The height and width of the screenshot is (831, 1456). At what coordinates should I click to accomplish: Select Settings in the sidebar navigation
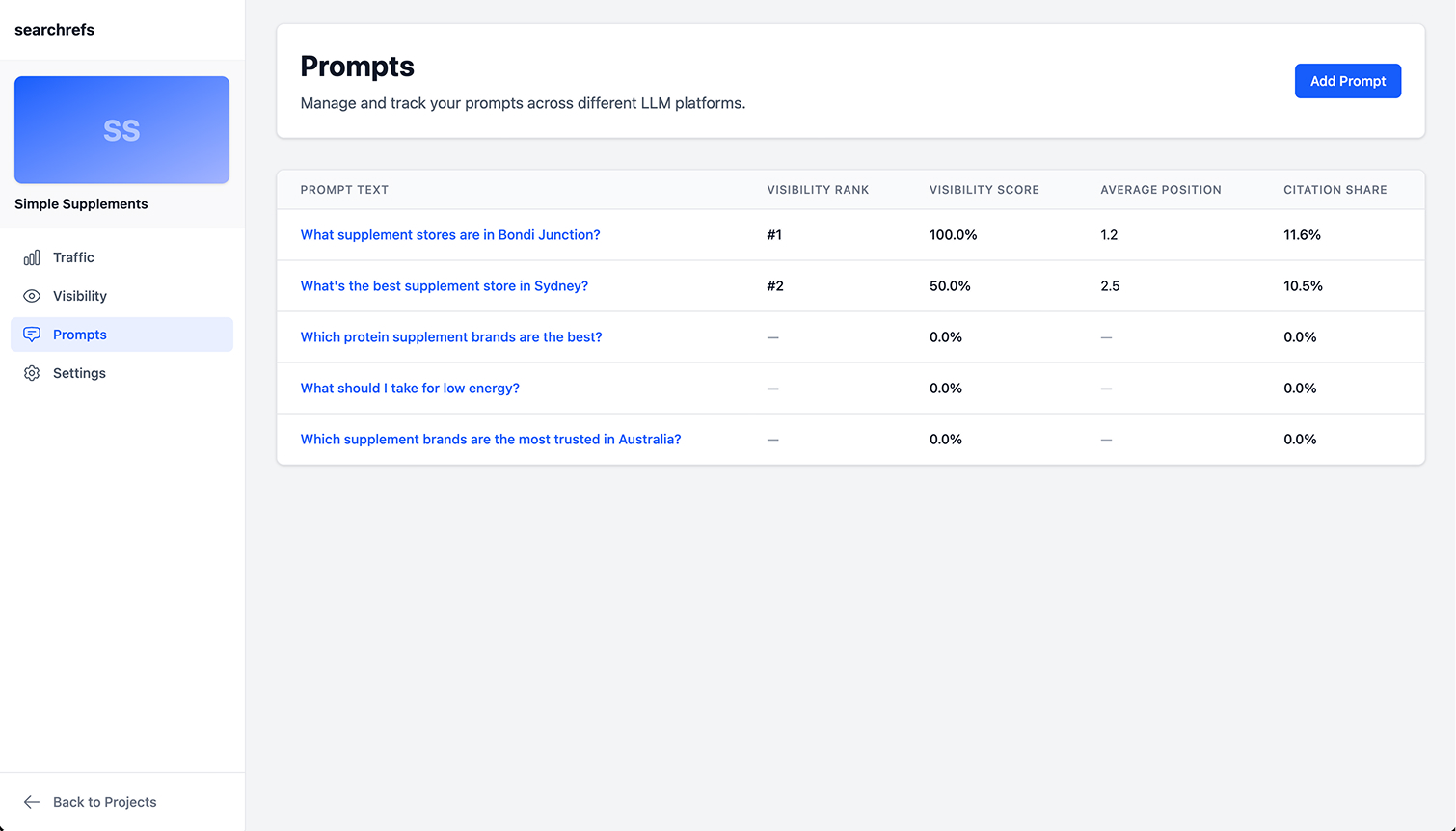click(79, 373)
